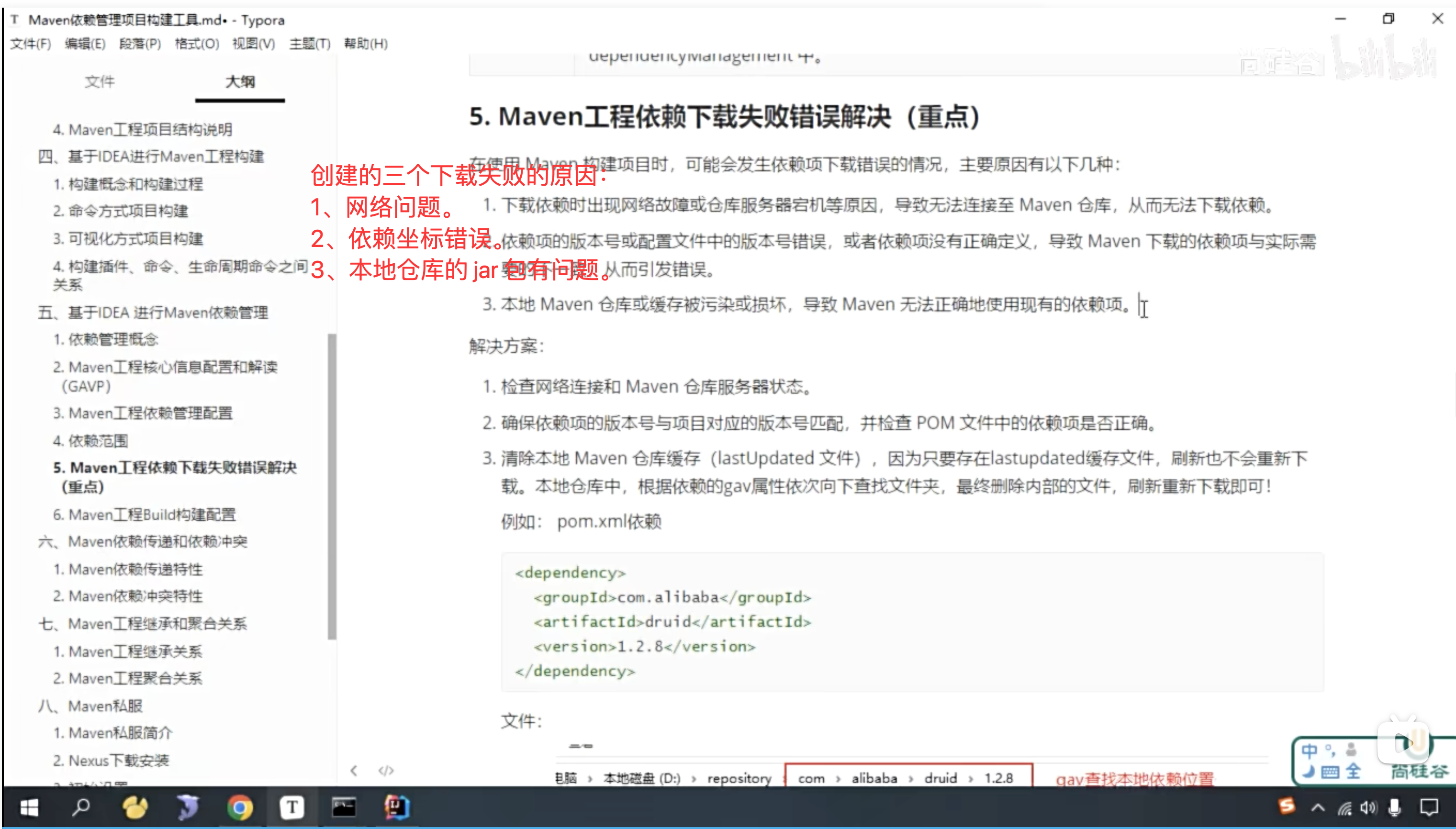Viewport: 1456px width, 829px height.
Task: Expand the hidden tray icons chevron
Action: point(1318,807)
